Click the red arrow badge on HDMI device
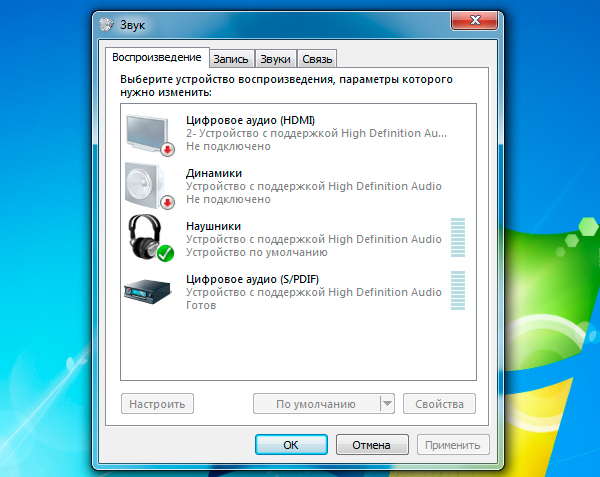600x477 pixels. pyautogui.click(x=167, y=149)
